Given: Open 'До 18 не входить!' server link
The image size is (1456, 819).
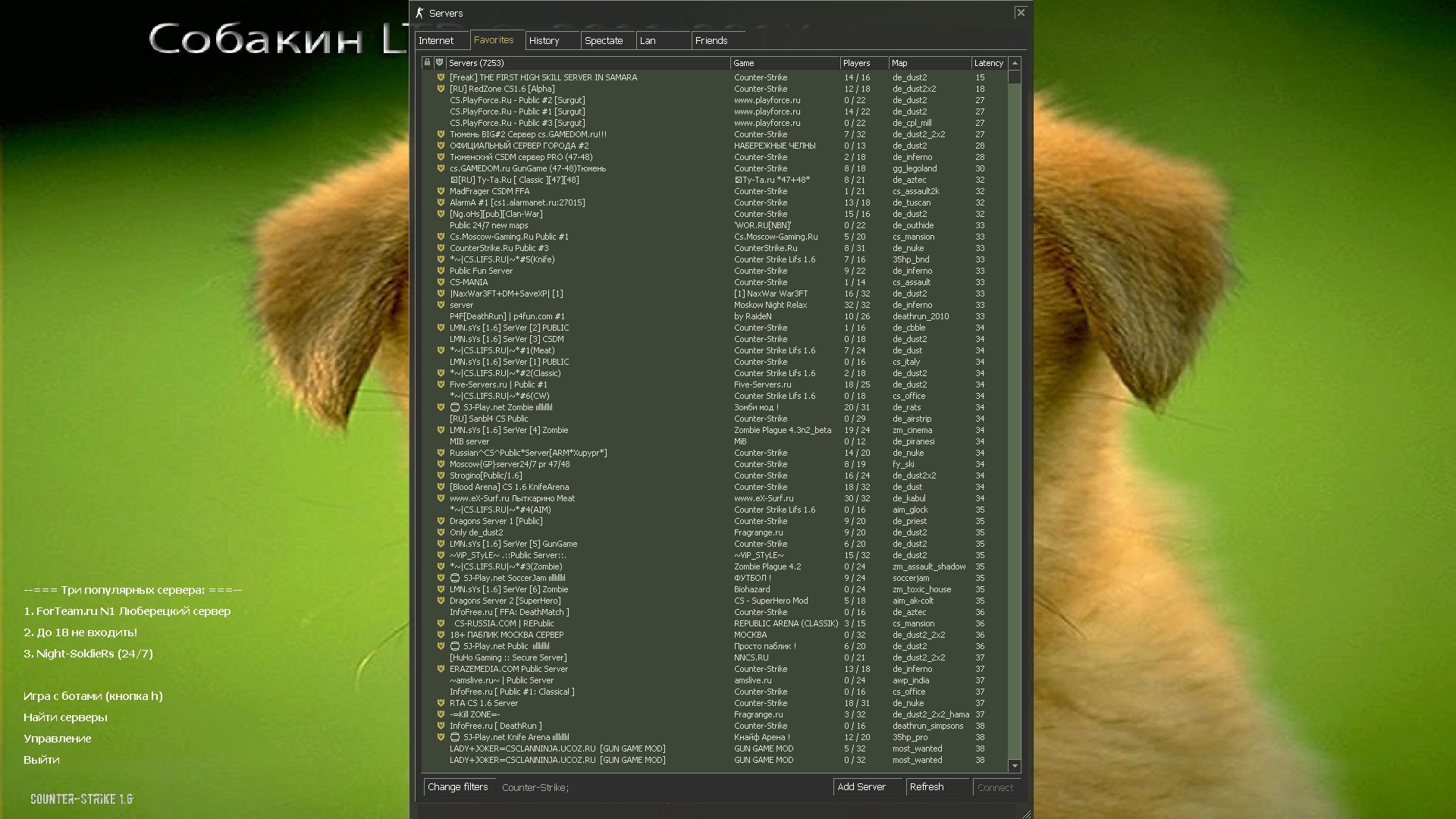Looking at the screenshot, I should 80,632.
